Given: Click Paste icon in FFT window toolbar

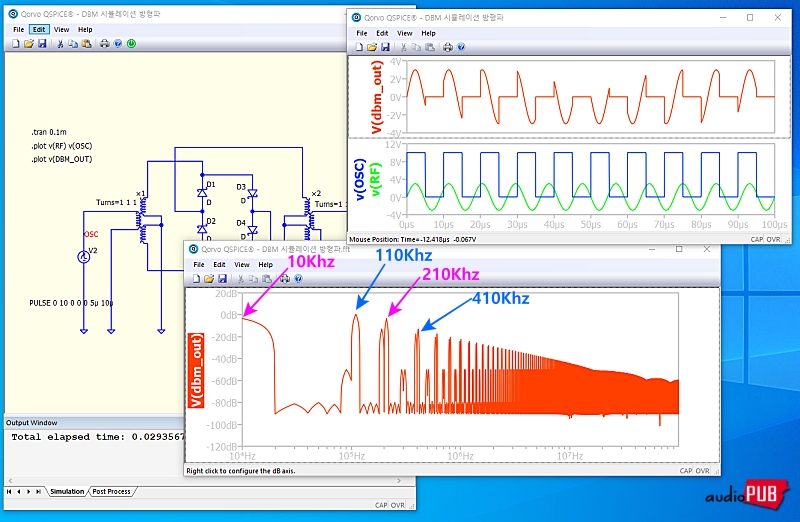Looking at the screenshot, I should (x=267, y=279).
